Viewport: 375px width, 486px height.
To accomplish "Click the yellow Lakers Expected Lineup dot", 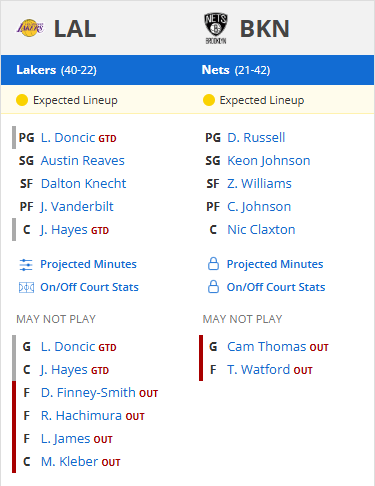I will (x=22, y=100).
